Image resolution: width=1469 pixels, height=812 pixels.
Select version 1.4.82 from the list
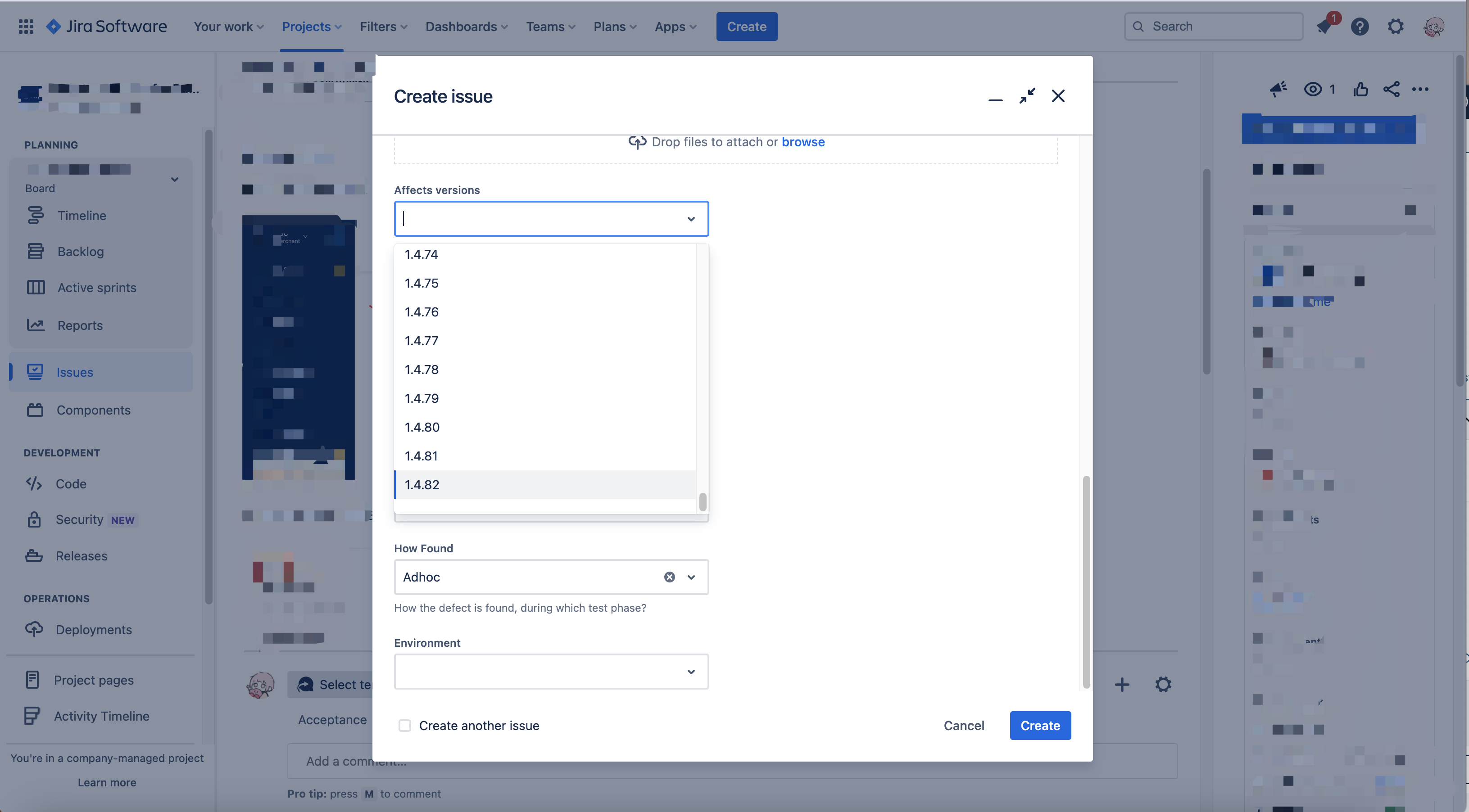coord(544,485)
